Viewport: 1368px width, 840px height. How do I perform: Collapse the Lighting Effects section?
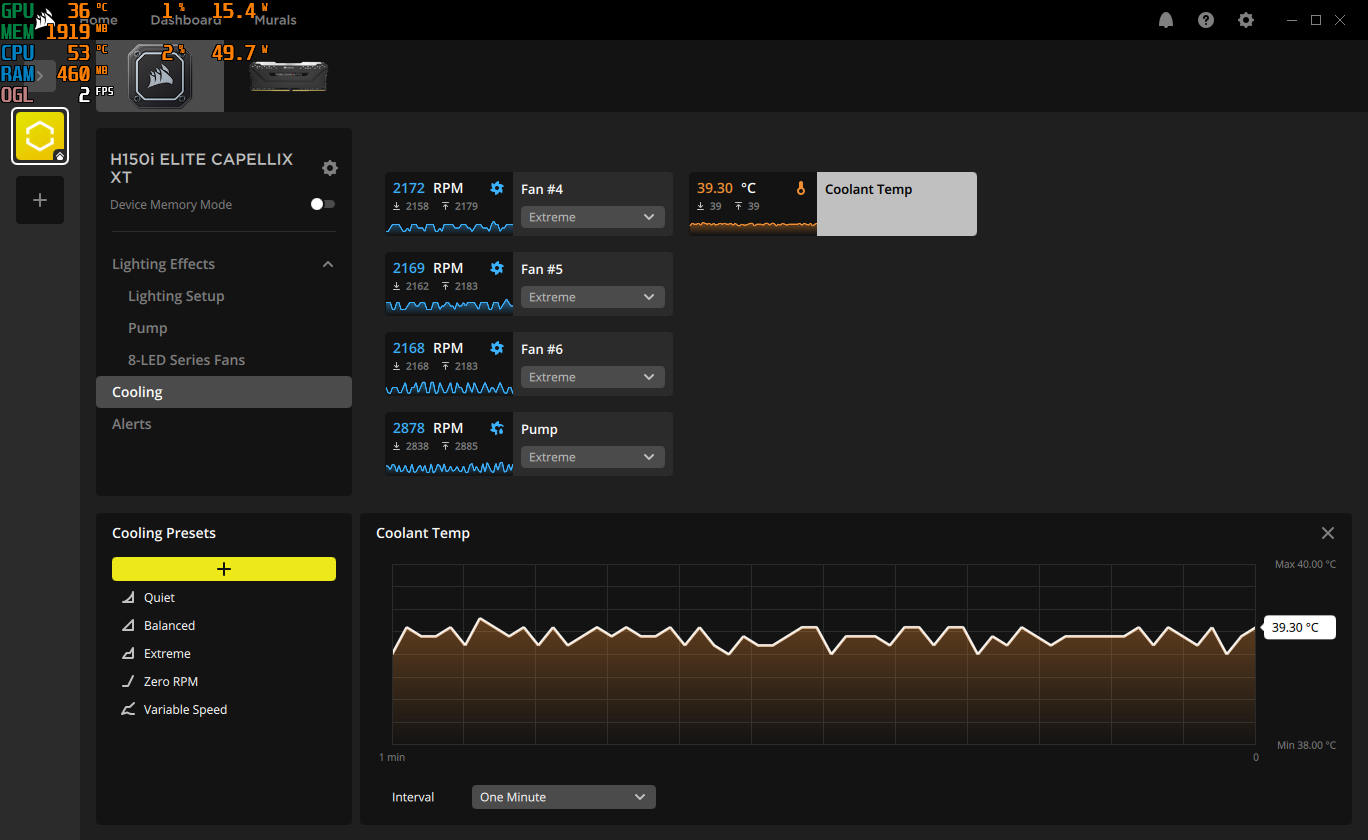coord(328,264)
